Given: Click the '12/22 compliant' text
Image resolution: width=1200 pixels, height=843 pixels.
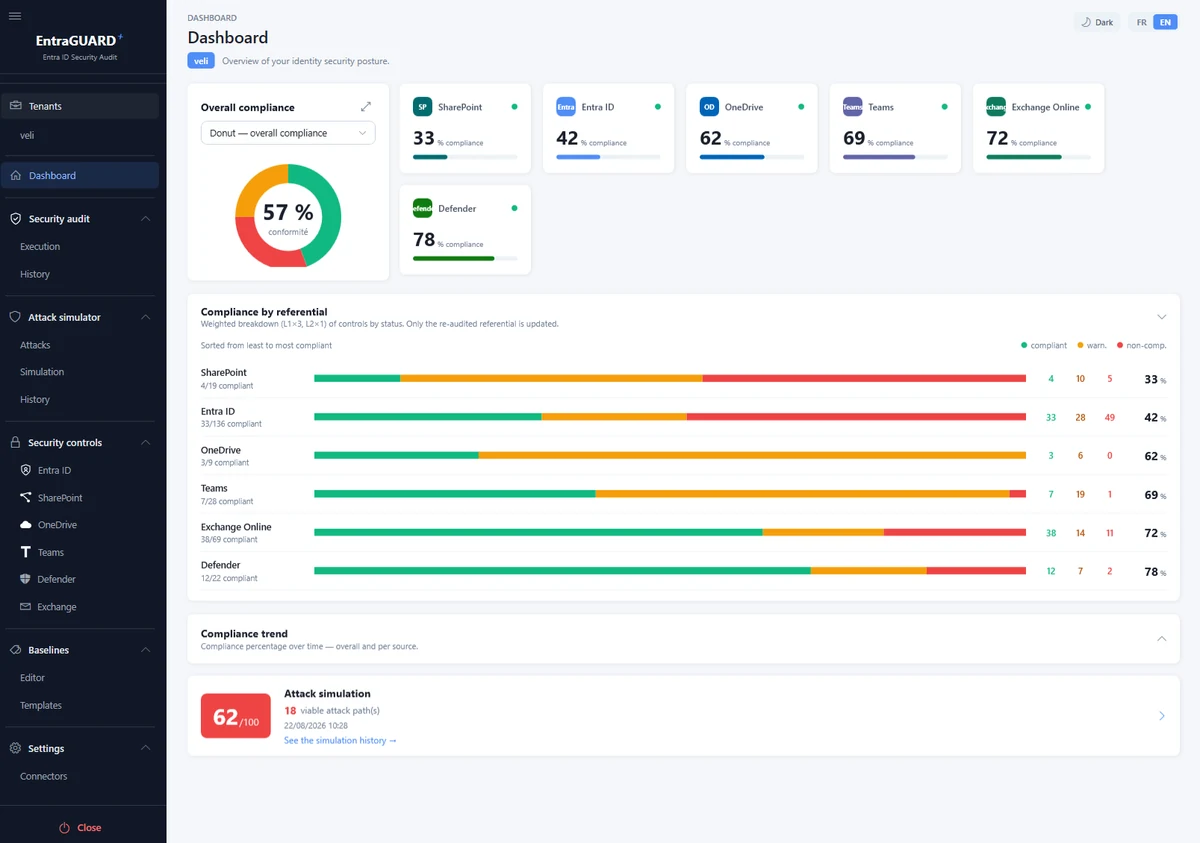Looking at the screenshot, I should click(229, 578).
